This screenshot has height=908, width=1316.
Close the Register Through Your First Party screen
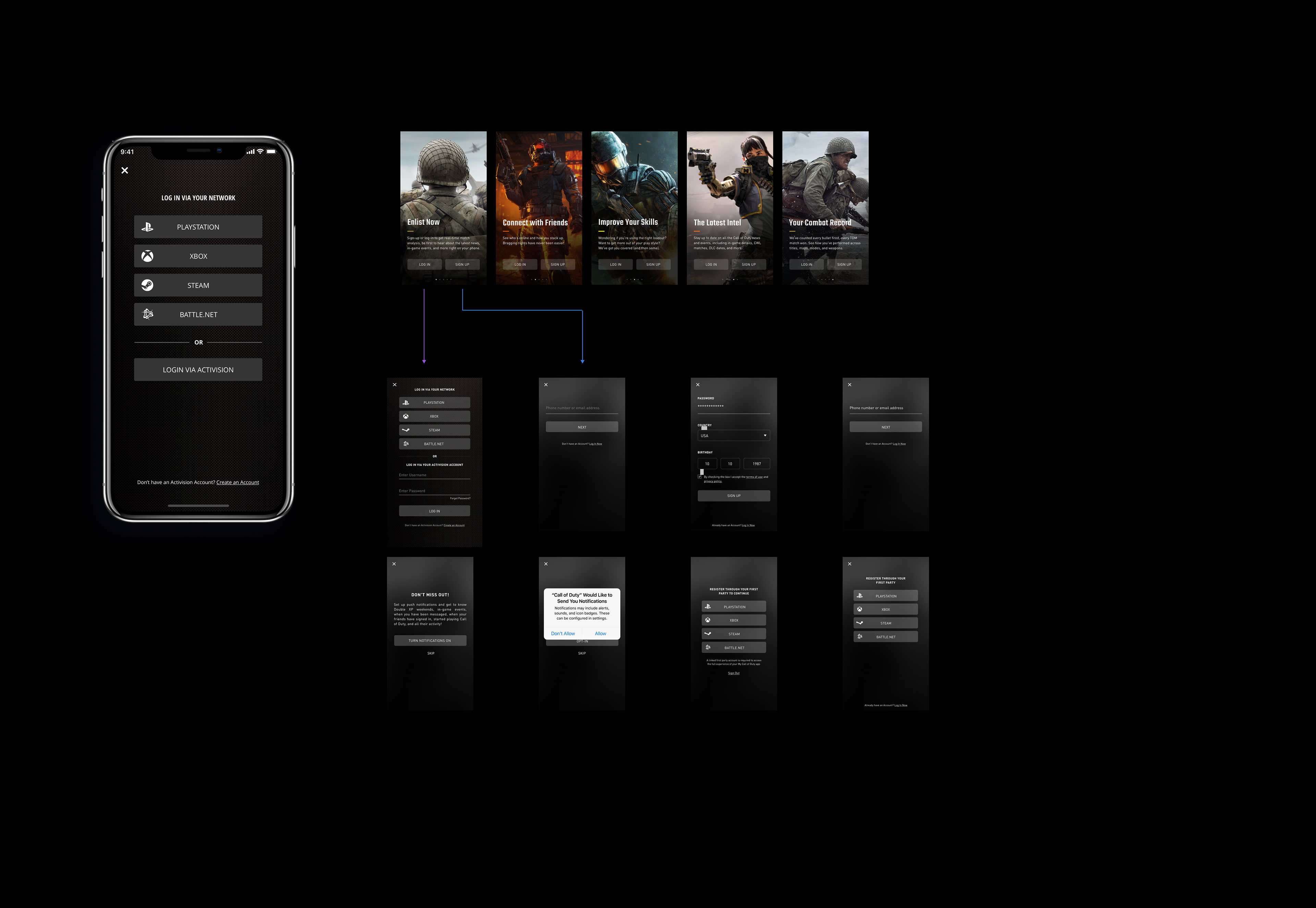tap(850, 564)
